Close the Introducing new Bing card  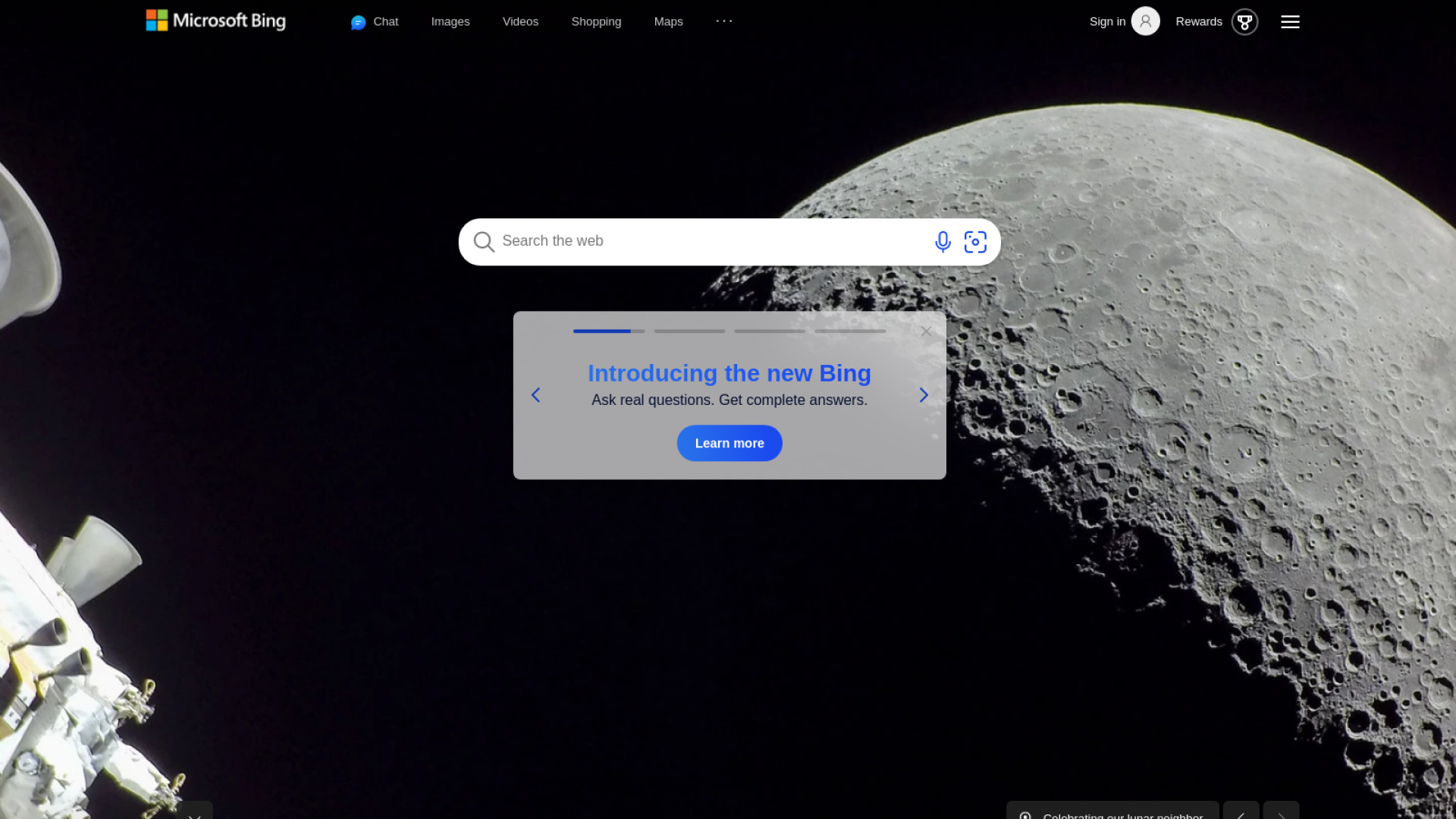tap(926, 331)
